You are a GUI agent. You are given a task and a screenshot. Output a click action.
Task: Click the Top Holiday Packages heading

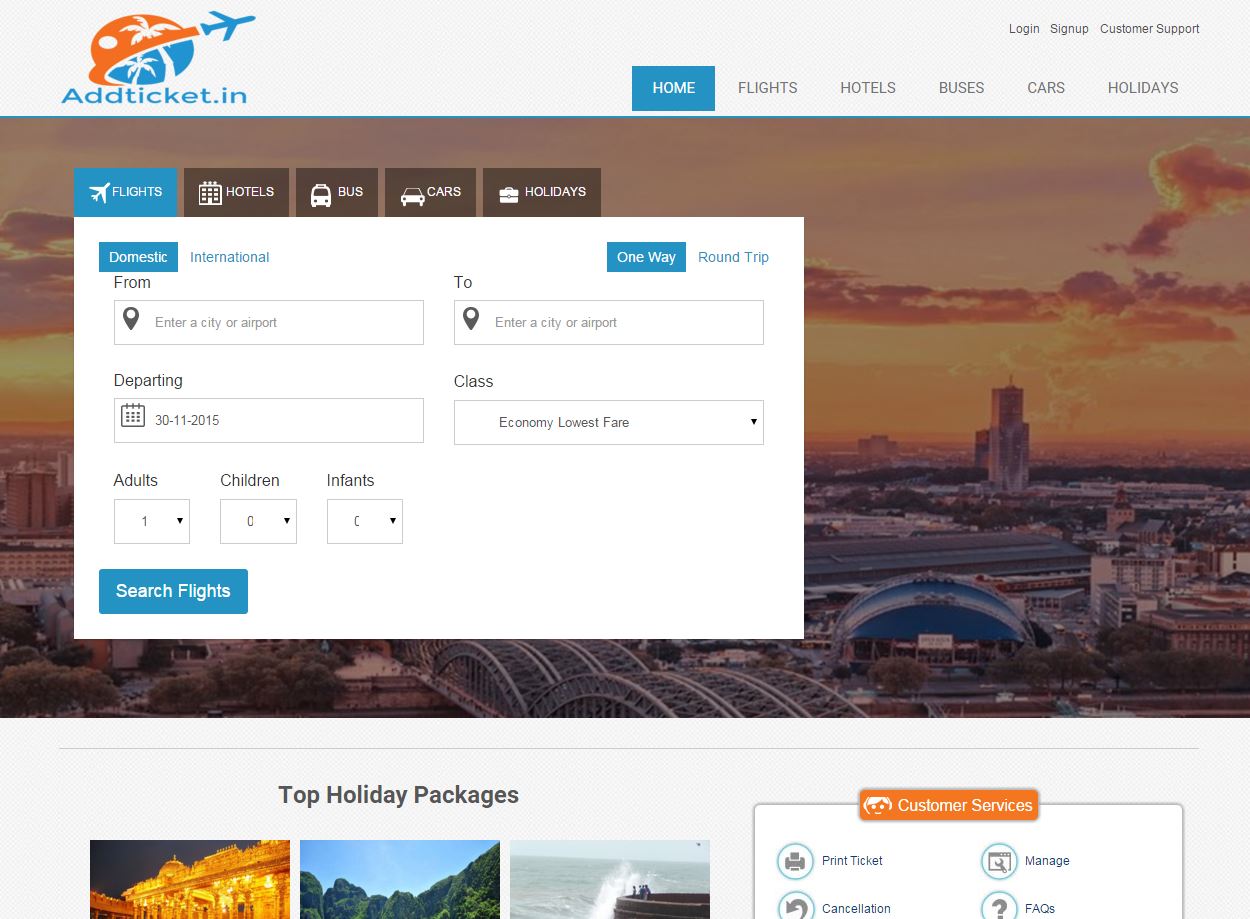[x=398, y=795]
